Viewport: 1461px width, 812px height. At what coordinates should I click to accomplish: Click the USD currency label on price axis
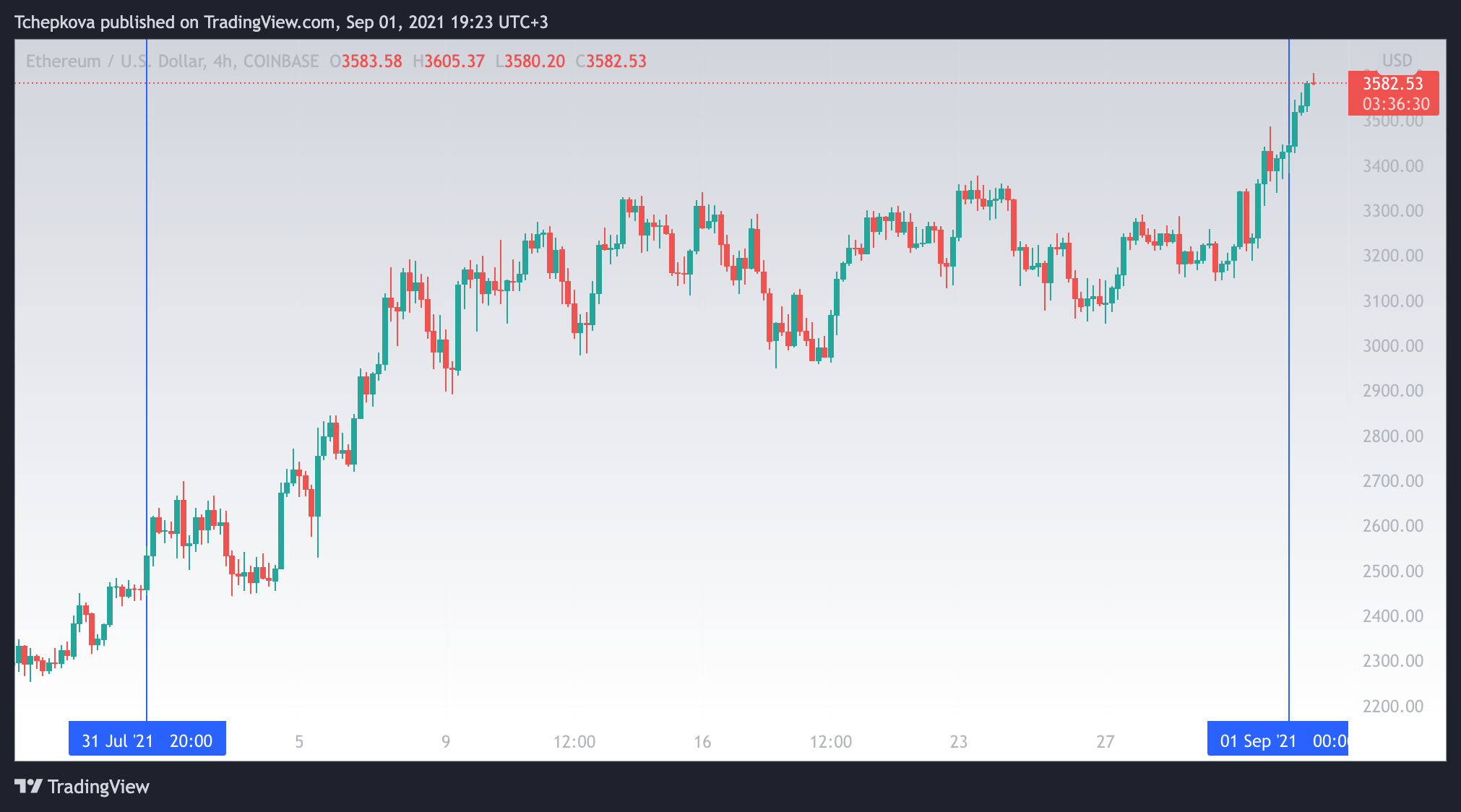pyautogui.click(x=1397, y=61)
